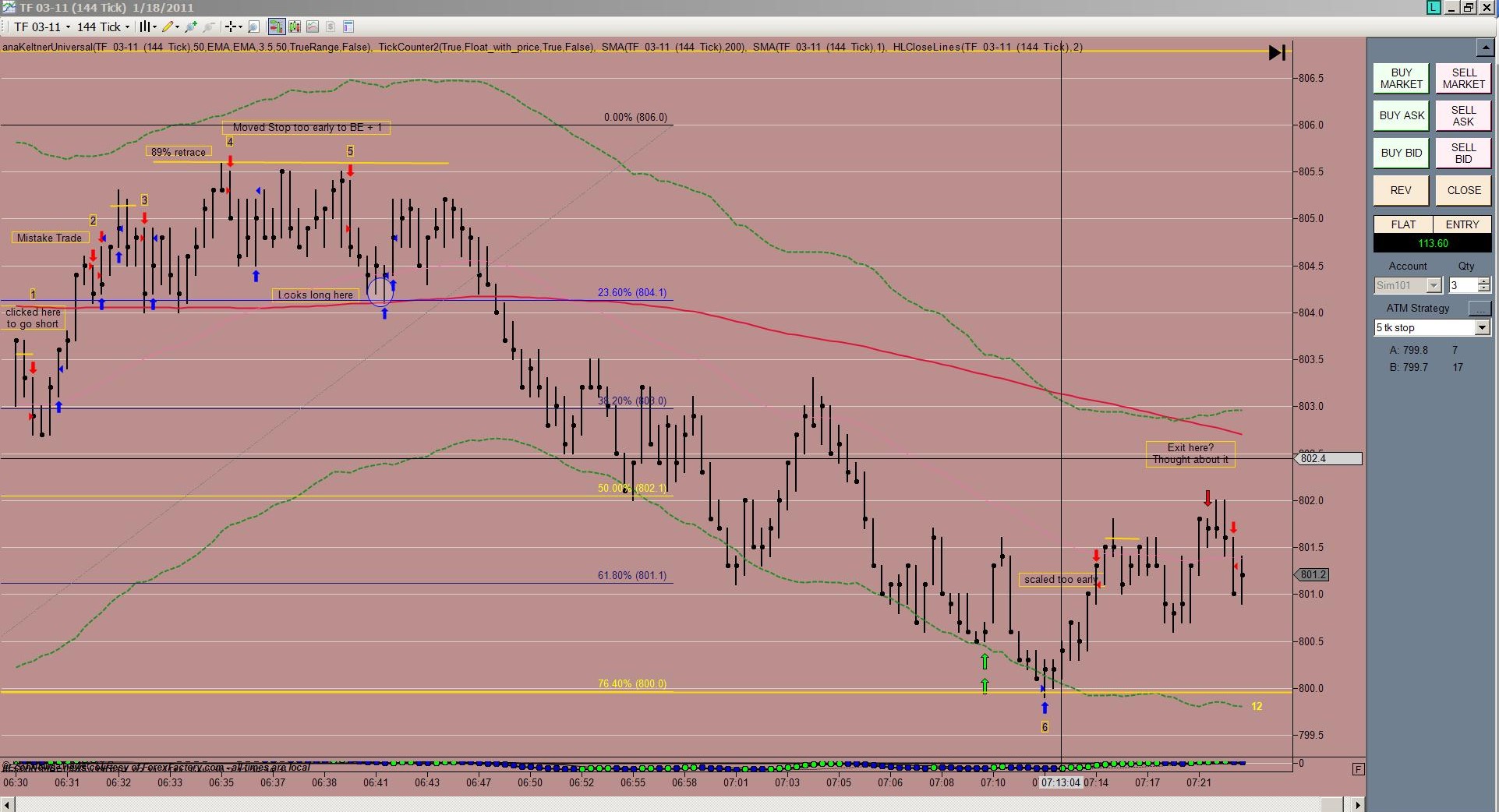Screen dimensions: 1499x812
Task: Open the chart style bars dropdown
Action: [147, 26]
